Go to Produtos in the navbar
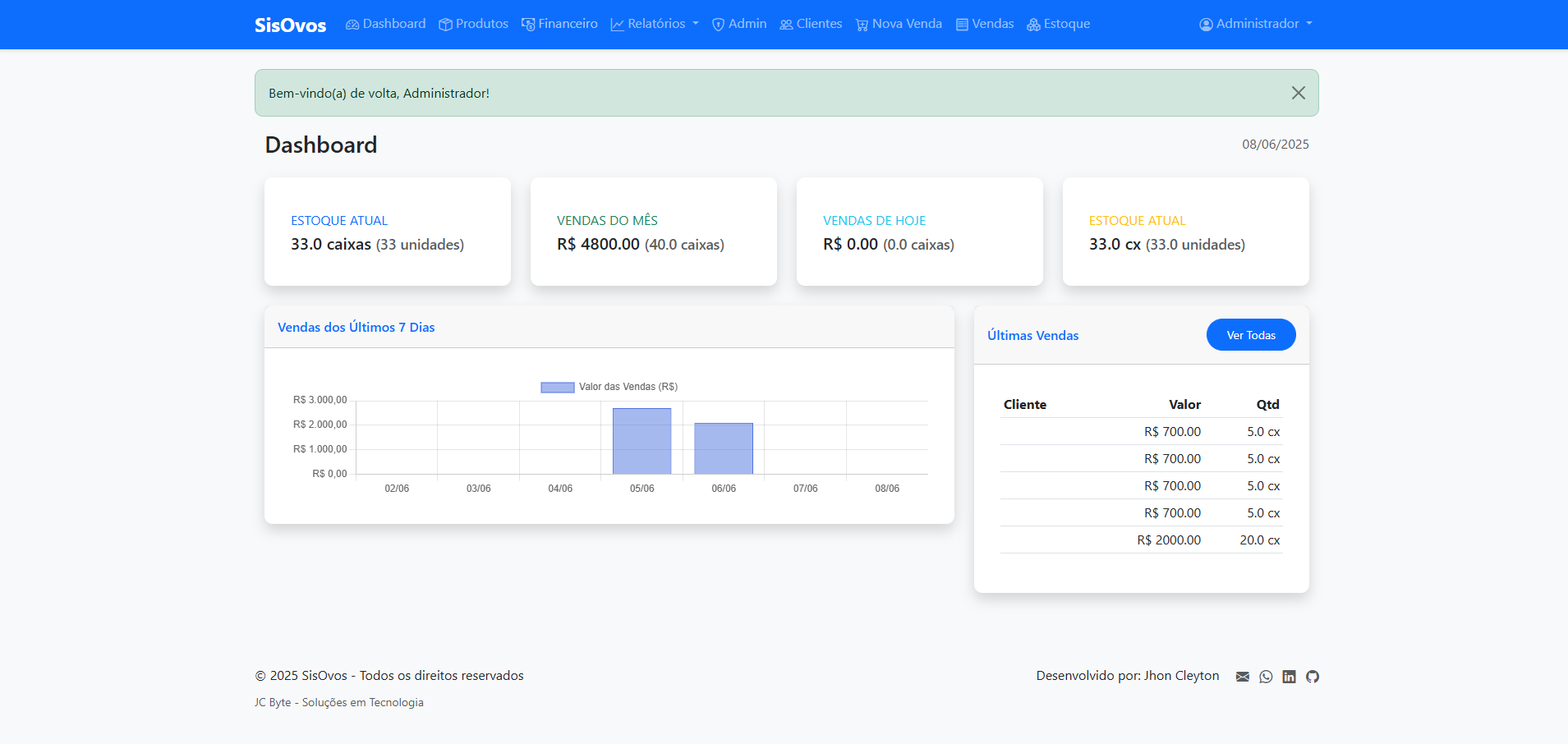 473,24
